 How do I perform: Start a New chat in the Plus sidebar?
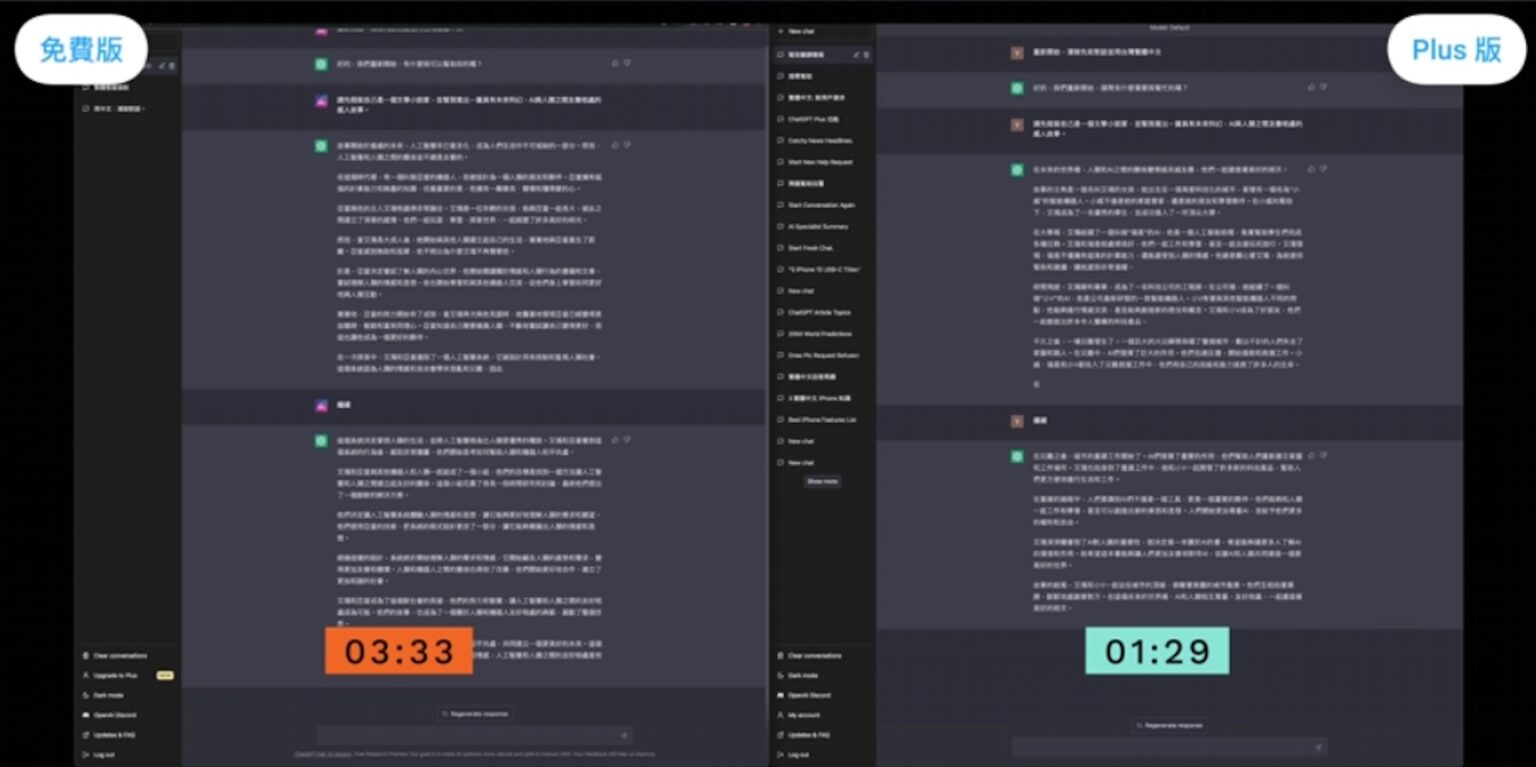tap(801, 32)
